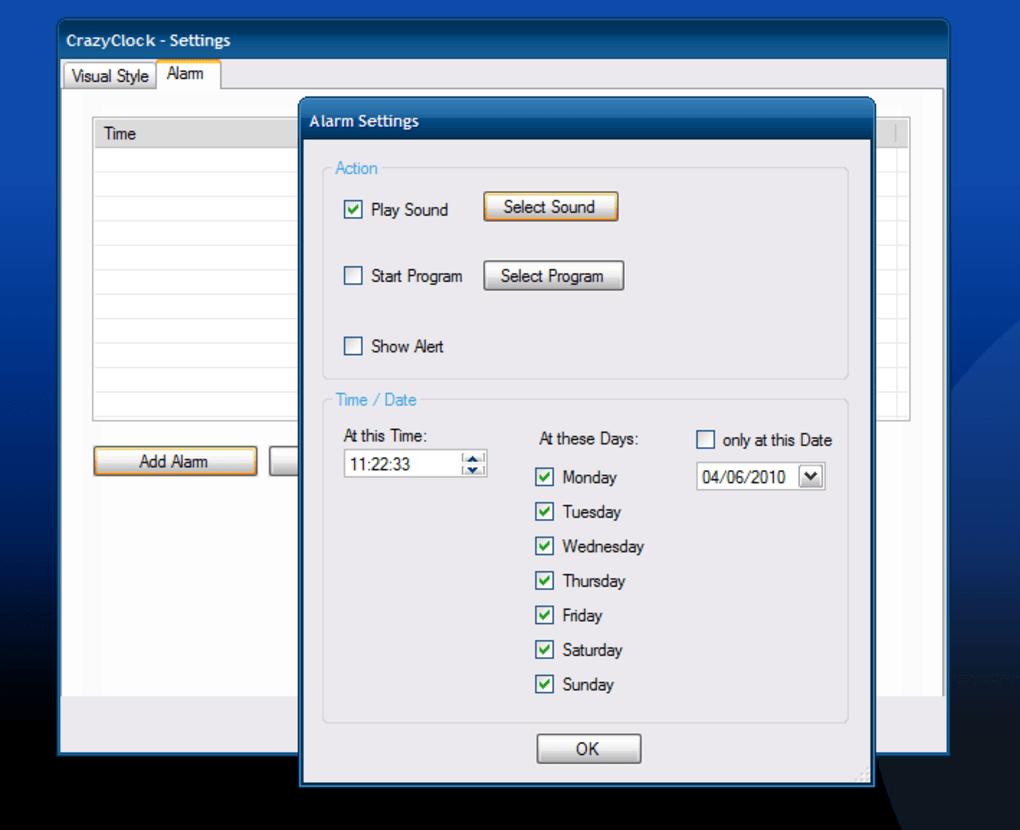Tick the 'only at this Date' checkbox

[706, 440]
